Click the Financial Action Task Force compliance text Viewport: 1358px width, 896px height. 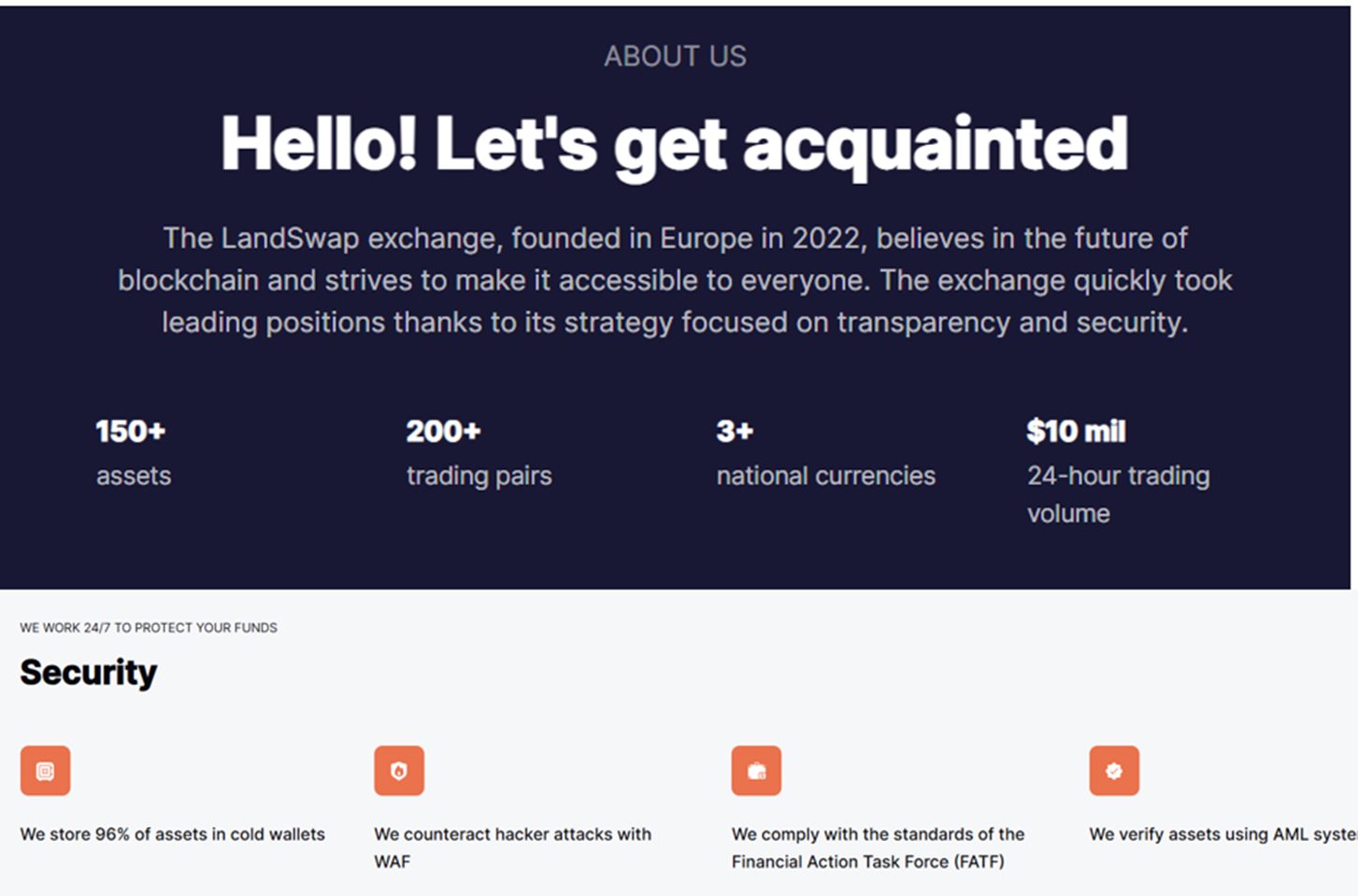point(878,847)
